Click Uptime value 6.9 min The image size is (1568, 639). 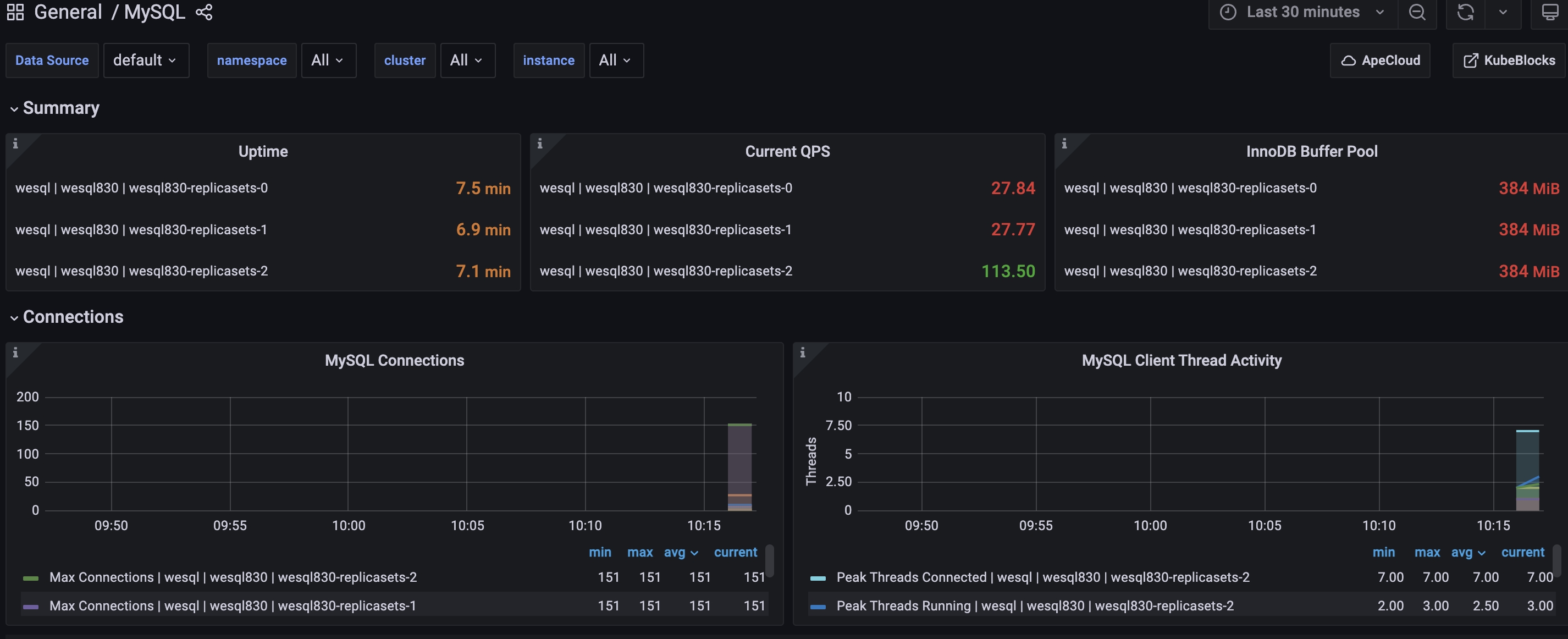[483, 229]
